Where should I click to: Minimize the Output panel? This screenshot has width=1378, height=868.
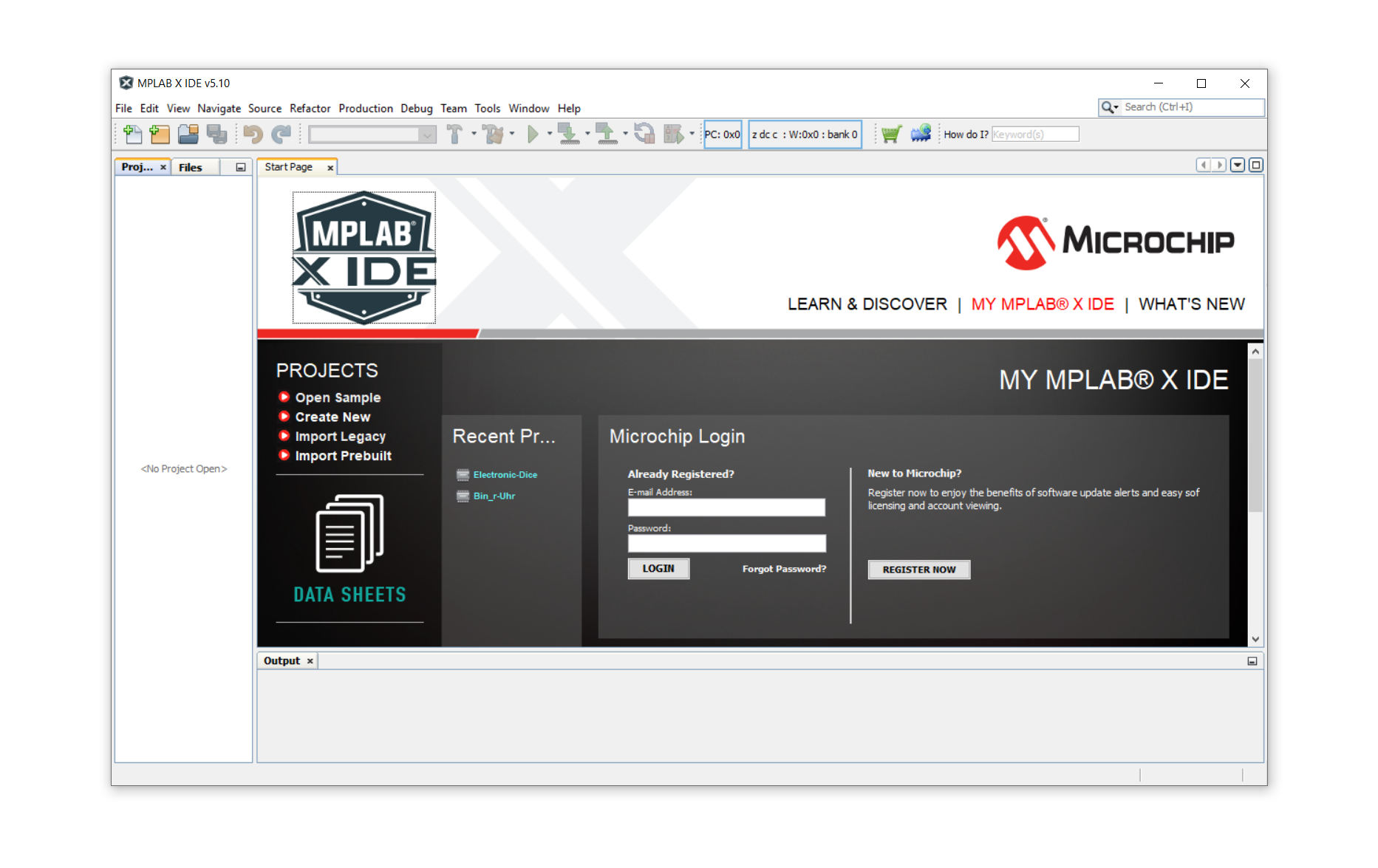pyautogui.click(x=1252, y=661)
